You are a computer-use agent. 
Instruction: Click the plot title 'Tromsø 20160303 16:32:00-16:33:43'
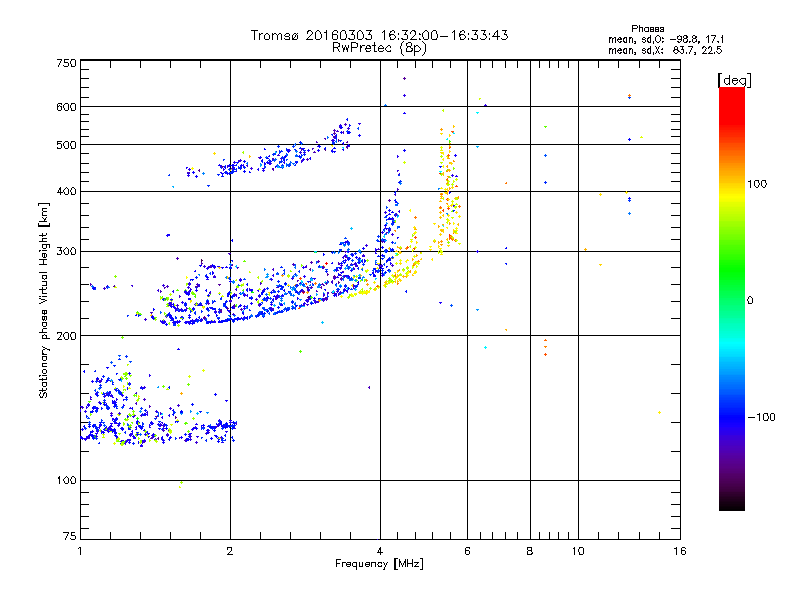tap(379, 35)
